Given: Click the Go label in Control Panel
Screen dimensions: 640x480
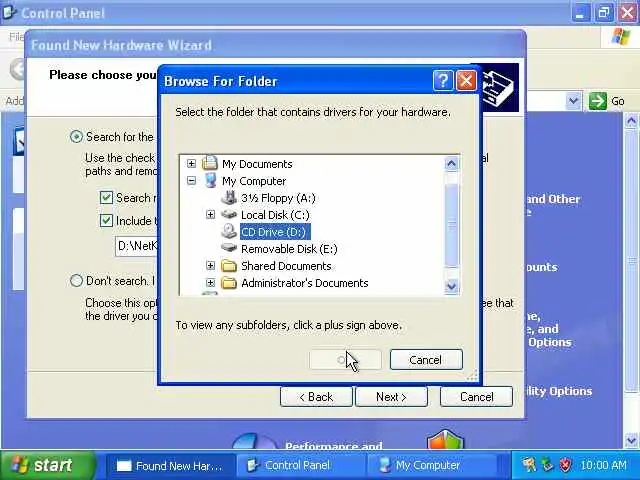Looking at the screenshot, I should (x=618, y=101).
